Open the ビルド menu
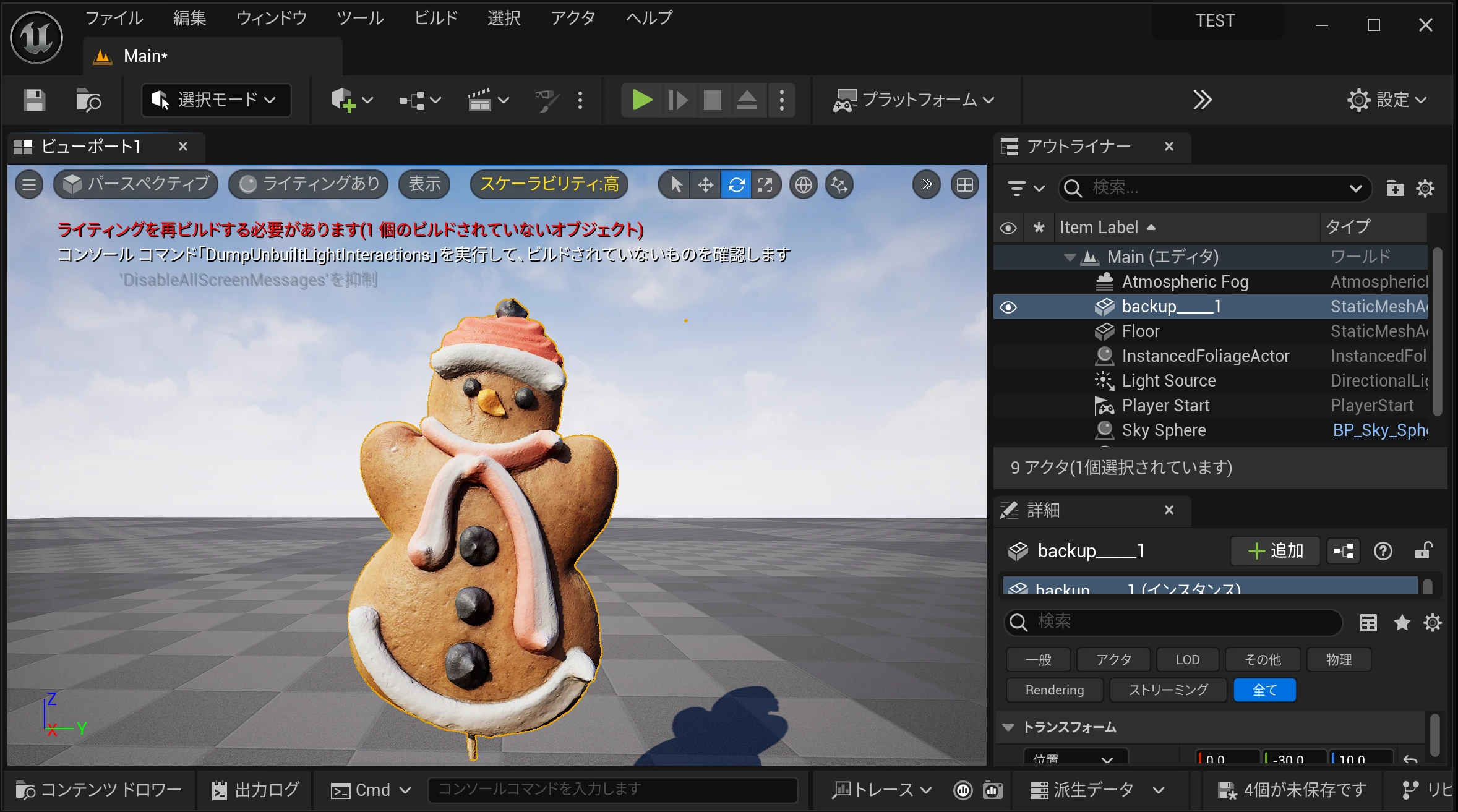Image resolution: width=1458 pixels, height=812 pixels. click(435, 19)
